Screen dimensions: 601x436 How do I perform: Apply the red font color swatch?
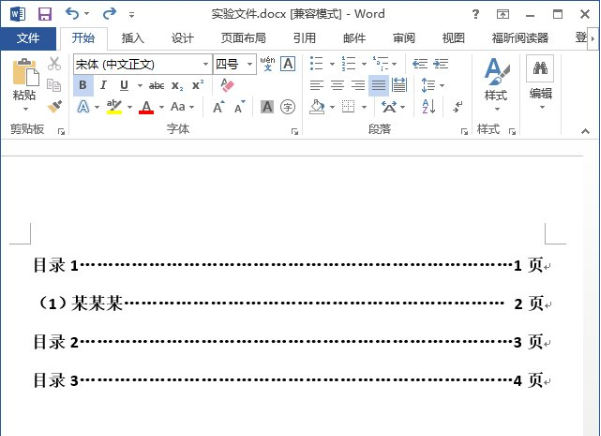[x=146, y=107]
